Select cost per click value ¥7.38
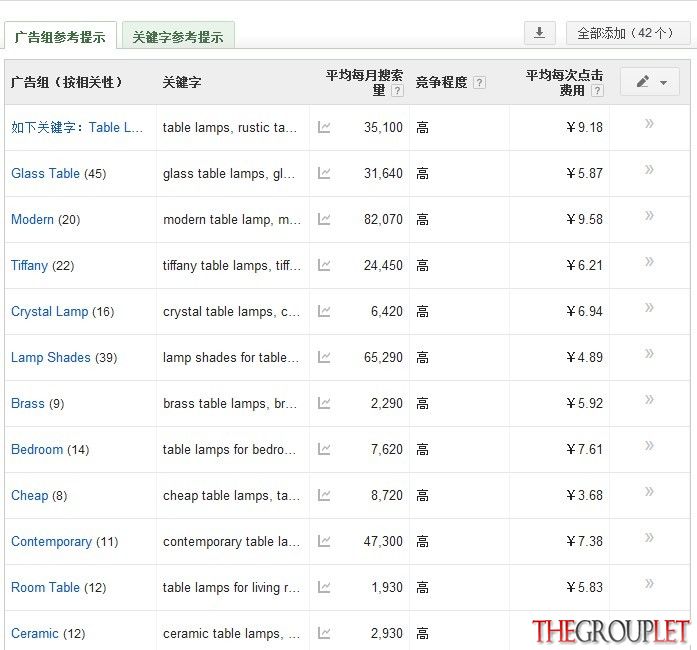This screenshot has height=650, width=697. tap(585, 541)
